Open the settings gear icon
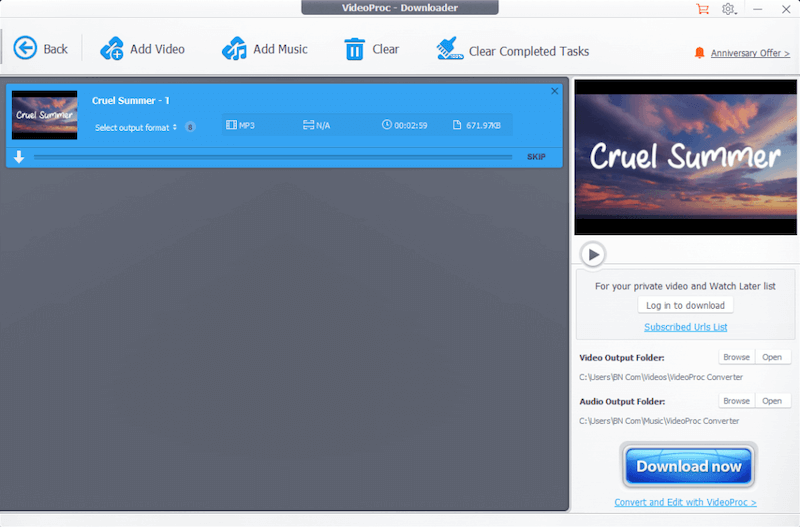800x527 pixels. [729, 9]
